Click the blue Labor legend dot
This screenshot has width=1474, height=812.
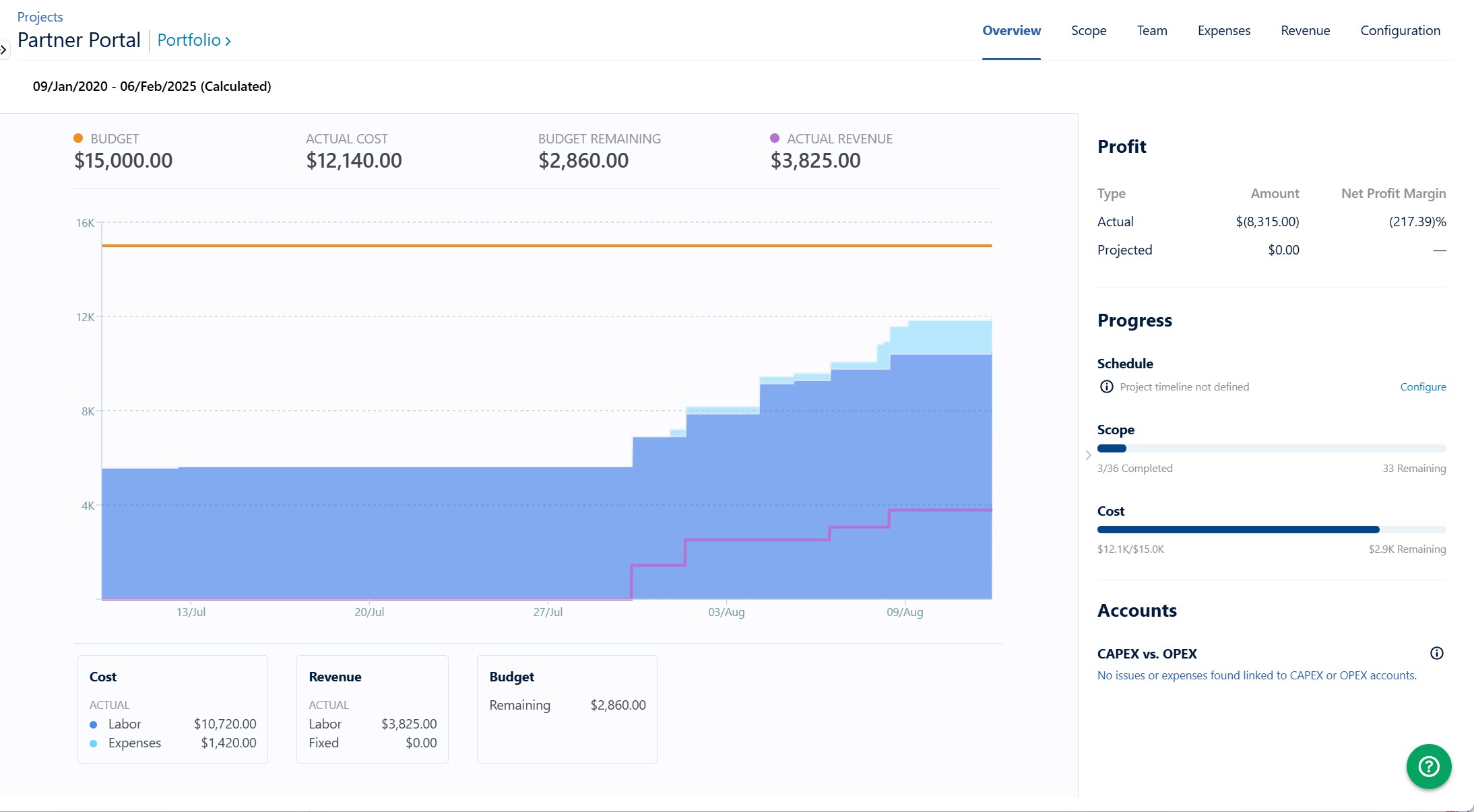94,724
